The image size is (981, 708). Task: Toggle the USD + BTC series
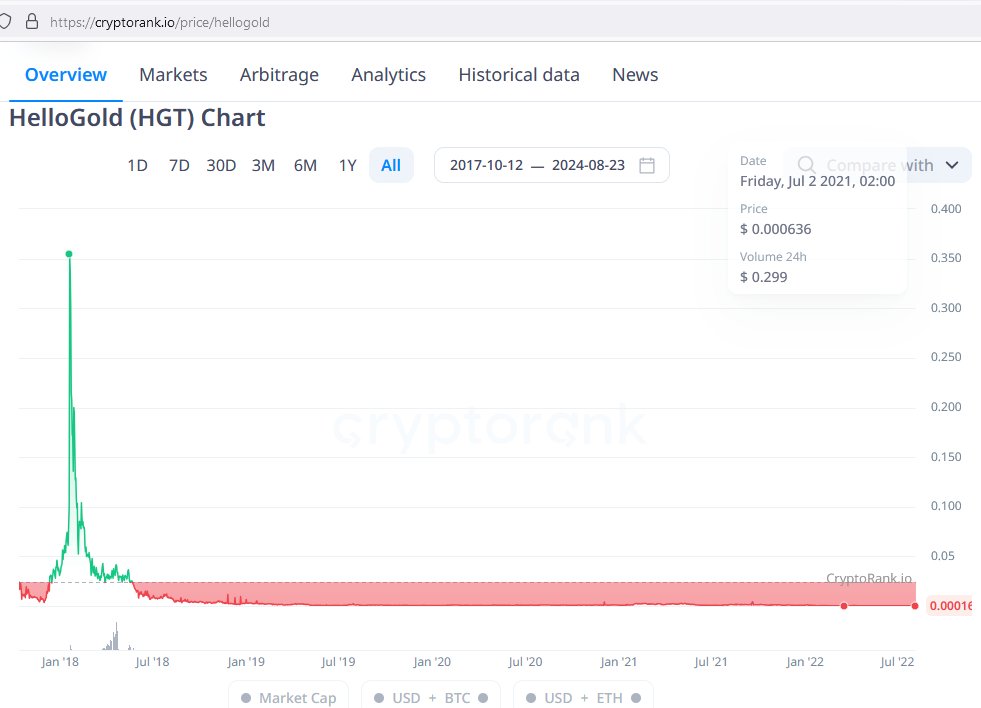(x=431, y=697)
